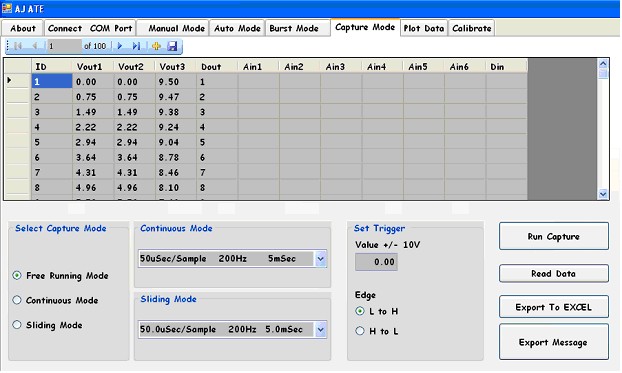Image resolution: width=622 pixels, height=373 pixels.
Task: Select ID cell with value 1
Action: point(52,81)
